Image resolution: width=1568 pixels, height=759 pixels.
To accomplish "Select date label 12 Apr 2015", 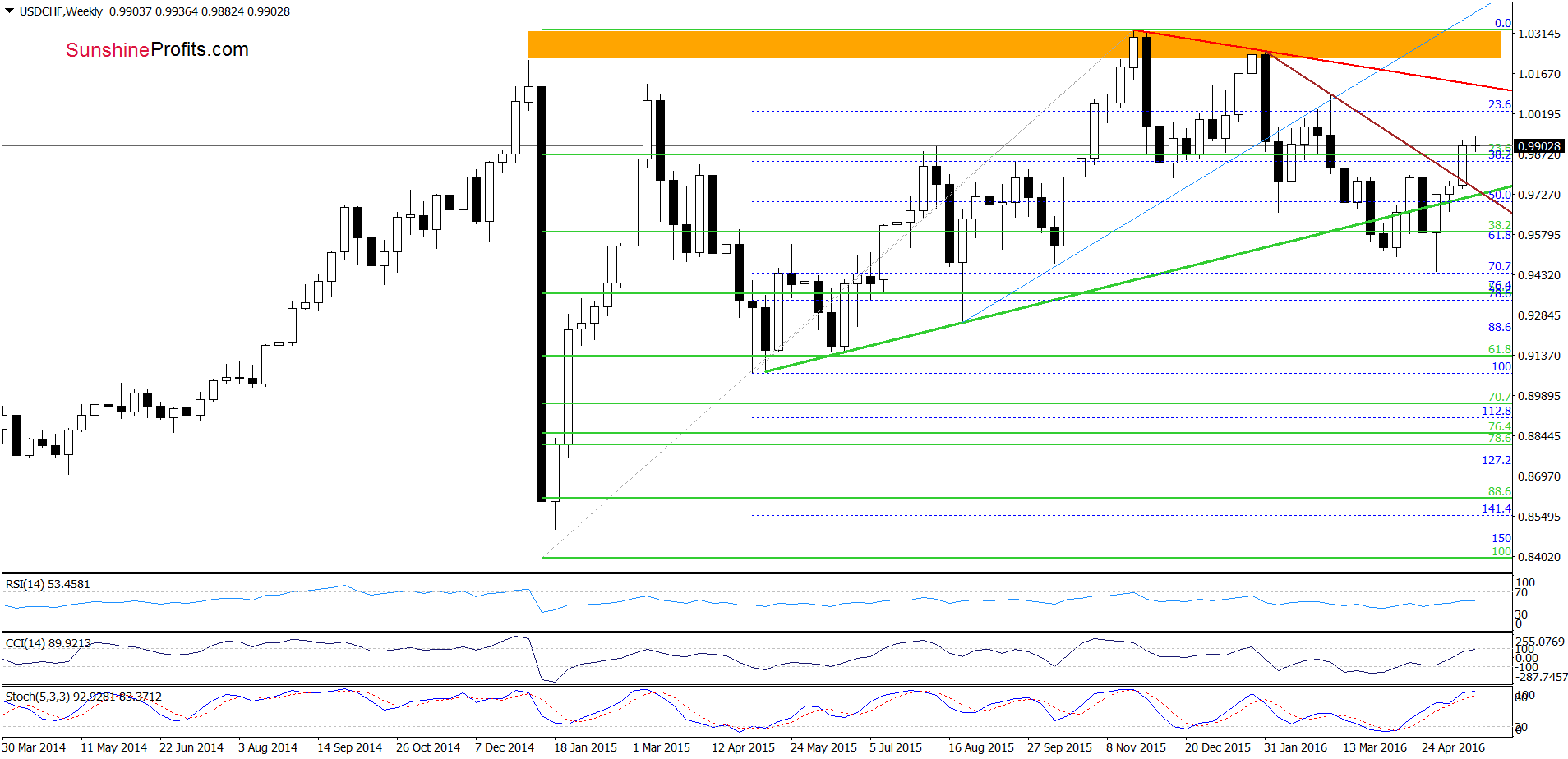I will tap(743, 747).
